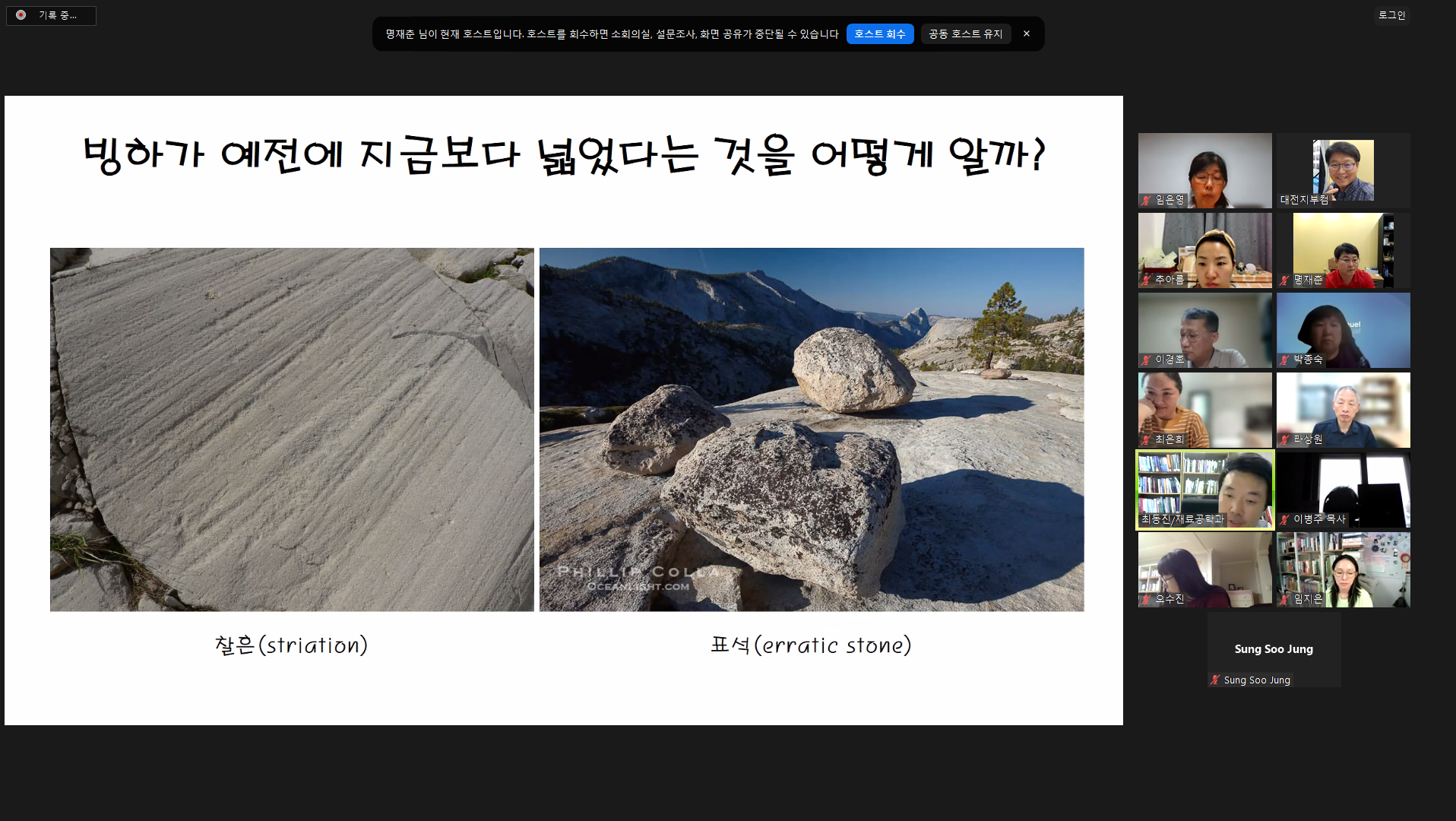The width and height of the screenshot is (1456, 821).
Task: Click the caption '표석(erratic stone)'
Action: point(811,645)
